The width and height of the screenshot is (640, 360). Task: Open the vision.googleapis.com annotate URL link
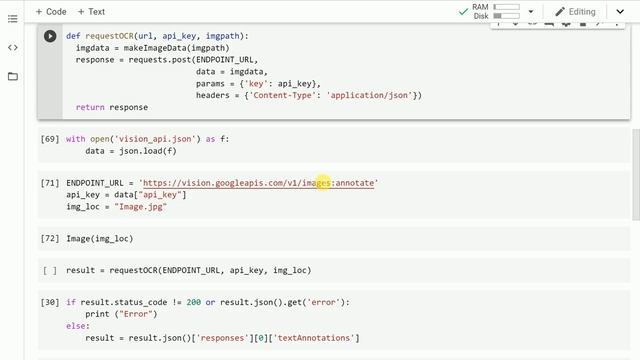tap(258, 183)
